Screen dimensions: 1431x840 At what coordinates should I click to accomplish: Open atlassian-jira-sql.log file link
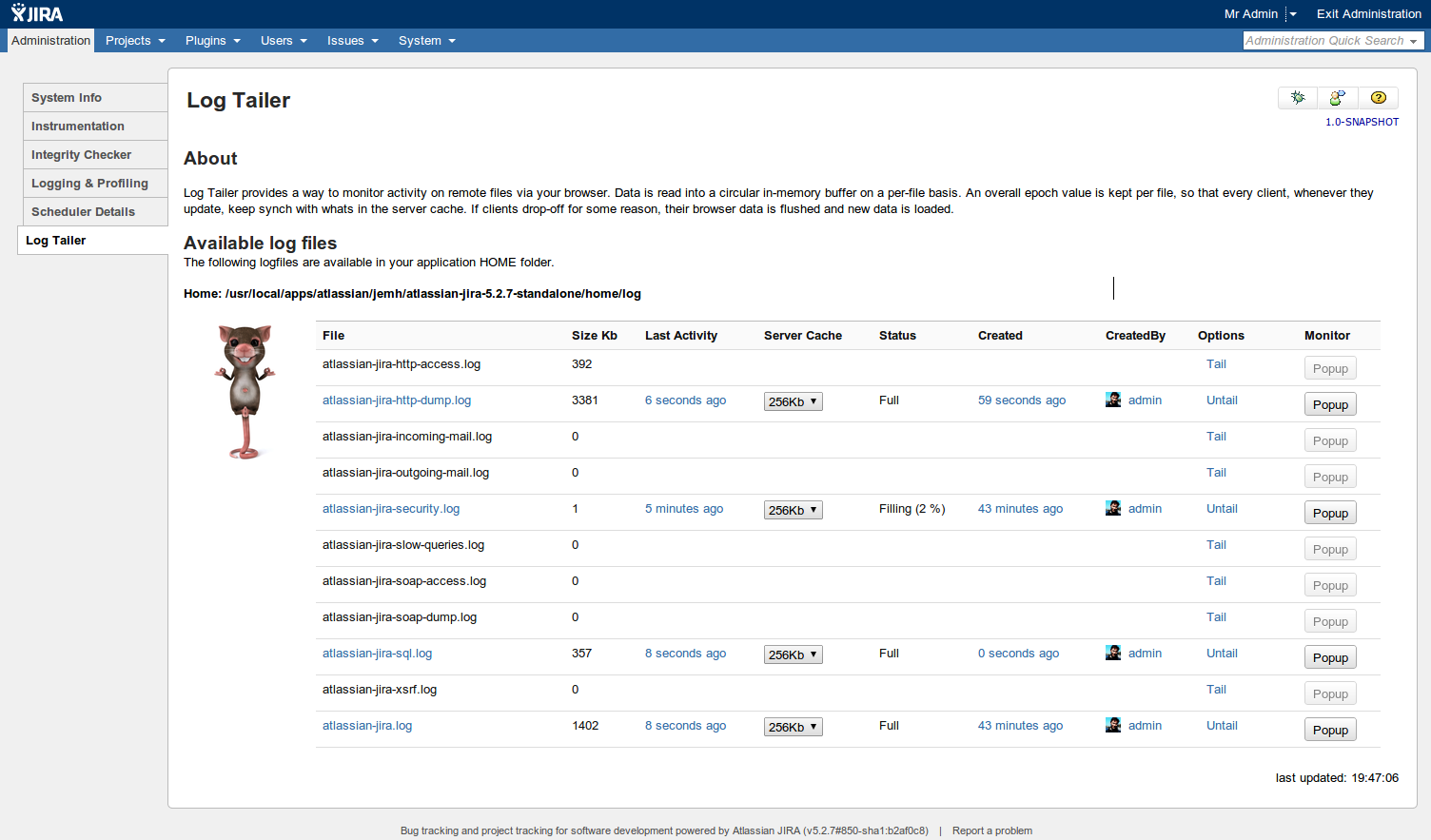(377, 653)
